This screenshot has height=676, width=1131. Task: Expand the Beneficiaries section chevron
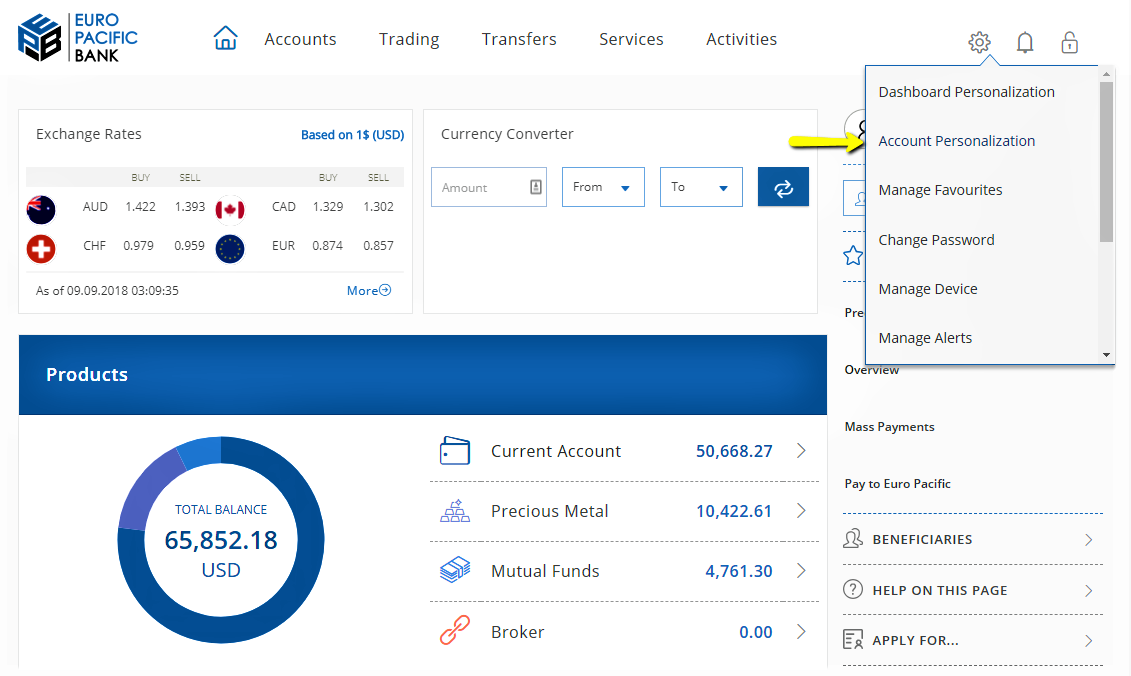tap(1088, 540)
